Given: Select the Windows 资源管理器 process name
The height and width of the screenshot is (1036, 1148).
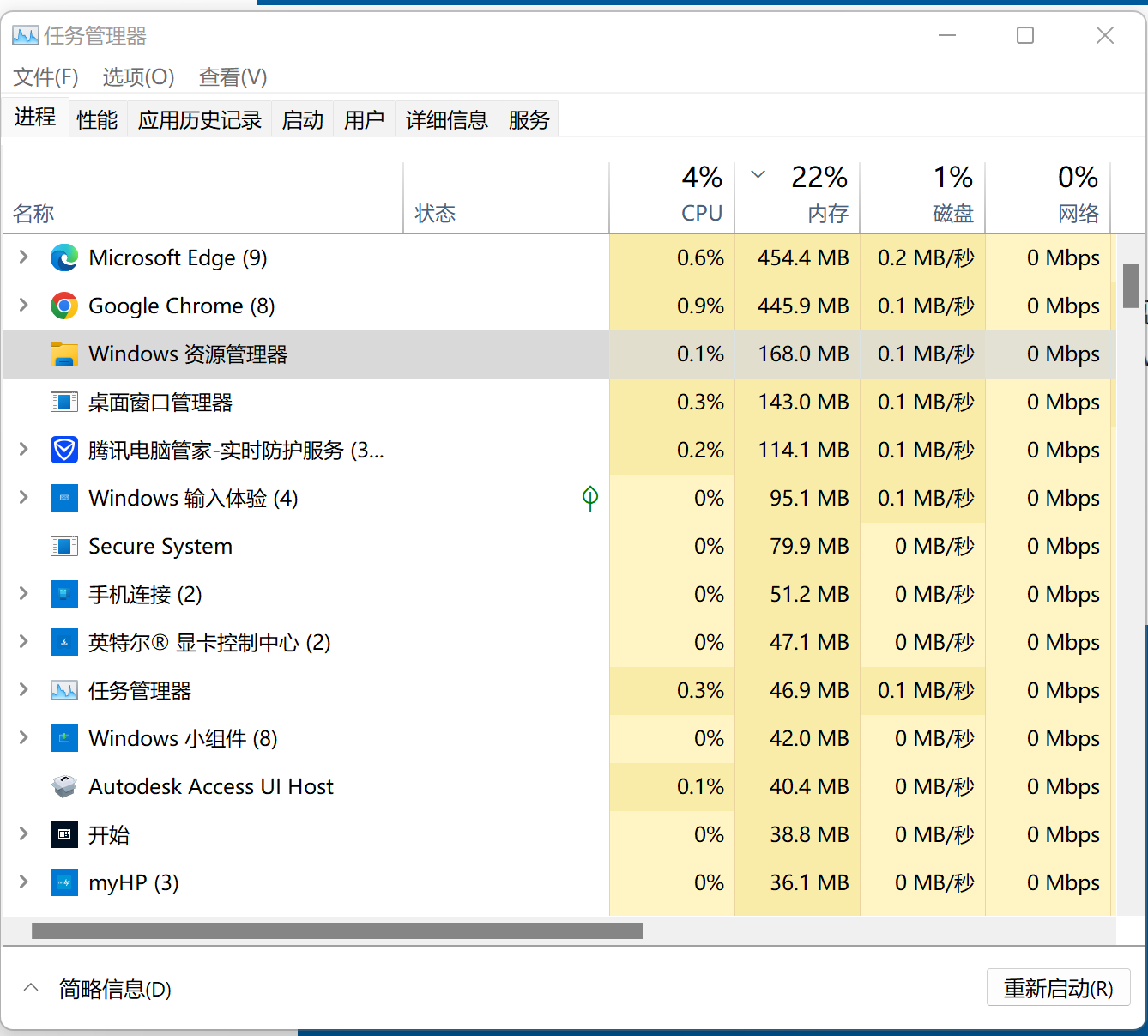Looking at the screenshot, I should click(x=188, y=354).
